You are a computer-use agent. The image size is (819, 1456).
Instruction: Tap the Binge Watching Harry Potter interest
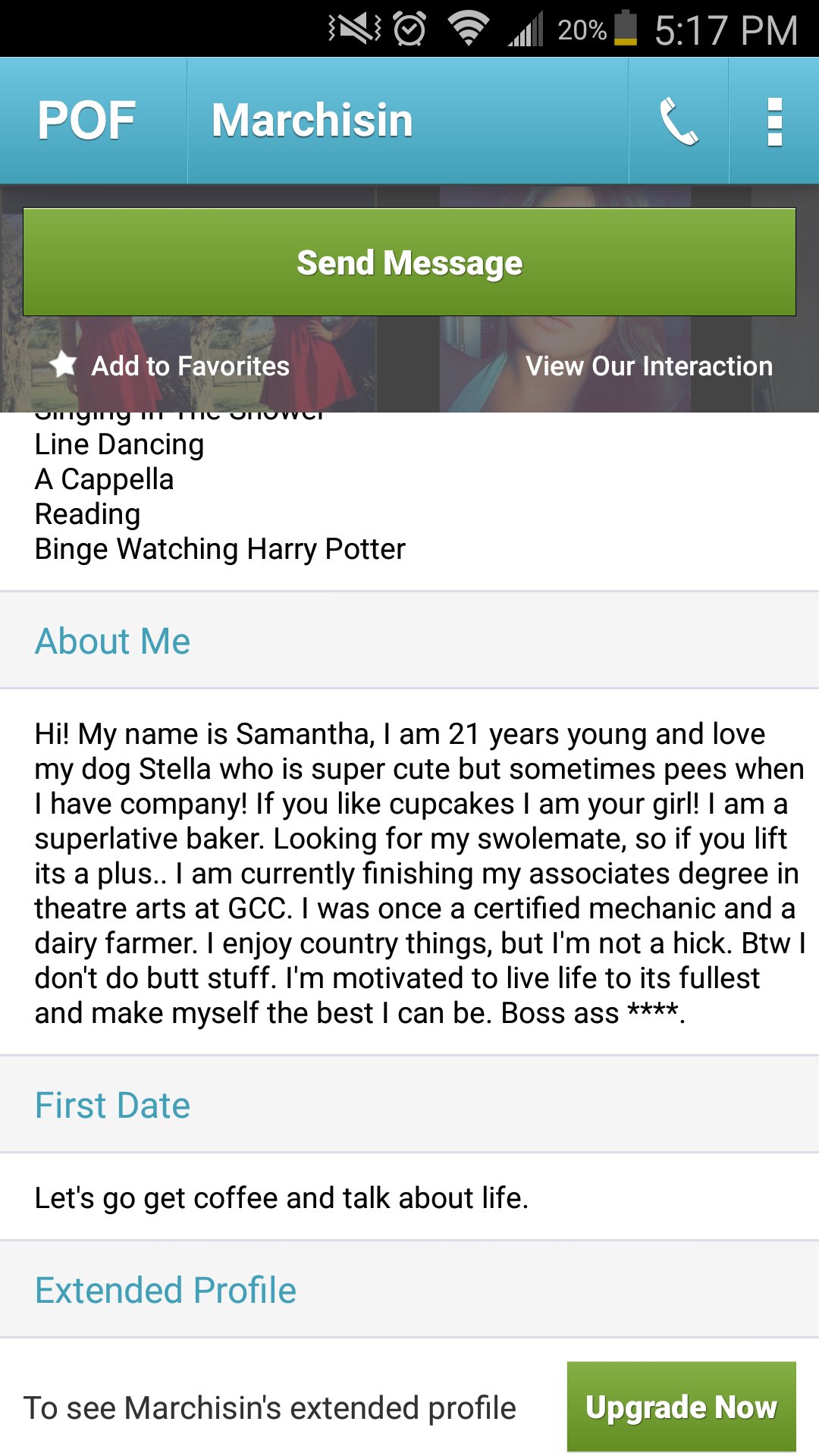click(220, 549)
